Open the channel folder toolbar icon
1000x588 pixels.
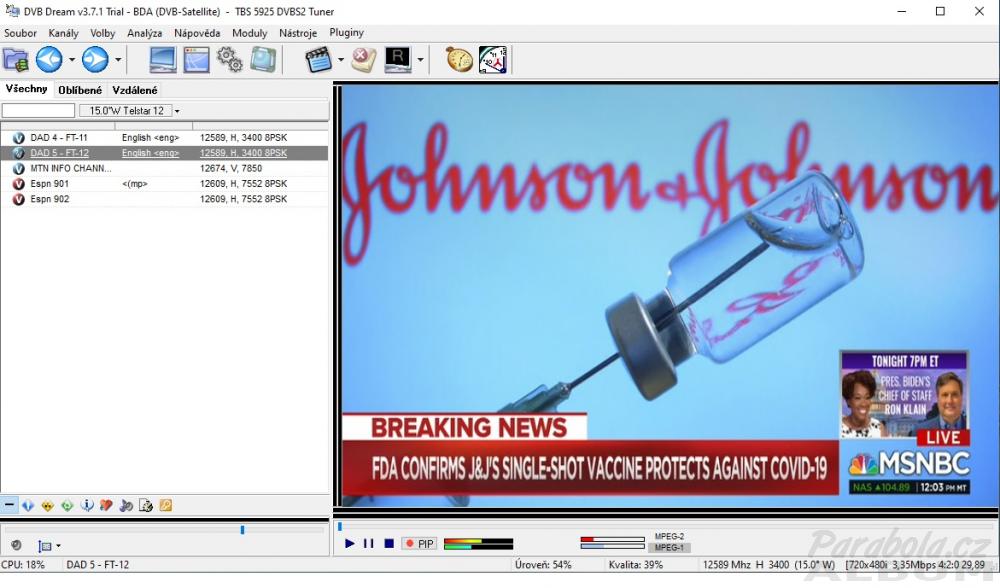pyautogui.click(x=15, y=60)
